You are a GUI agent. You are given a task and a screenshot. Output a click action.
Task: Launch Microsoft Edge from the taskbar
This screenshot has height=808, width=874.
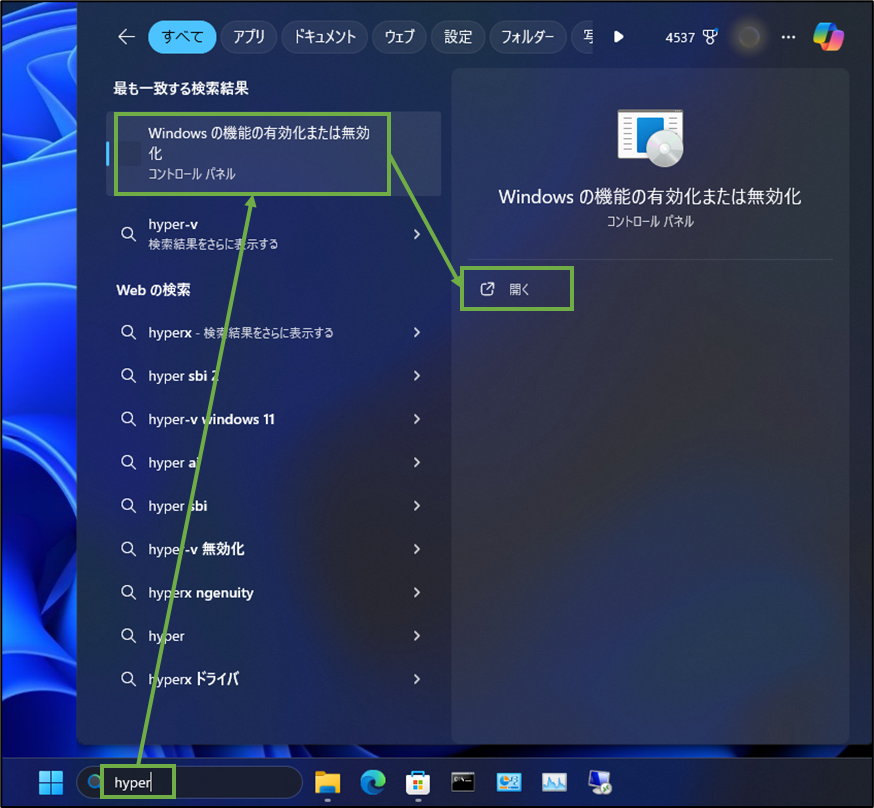(373, 782)
